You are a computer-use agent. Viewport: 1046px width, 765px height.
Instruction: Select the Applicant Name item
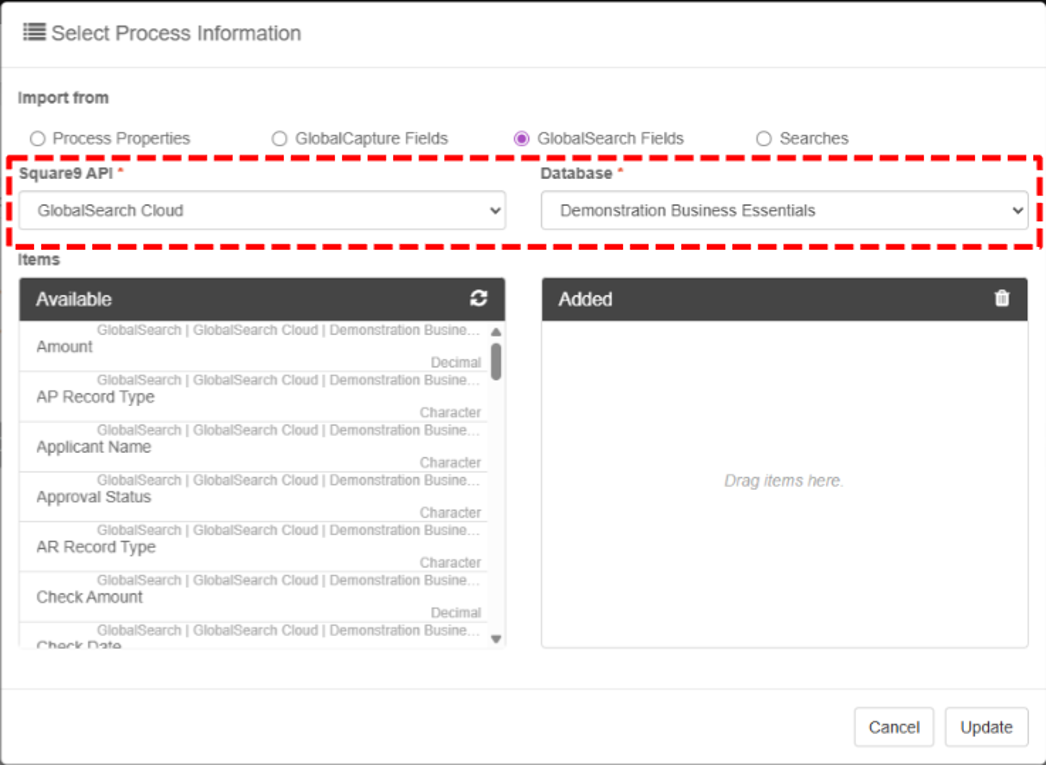tap(253, 447)
